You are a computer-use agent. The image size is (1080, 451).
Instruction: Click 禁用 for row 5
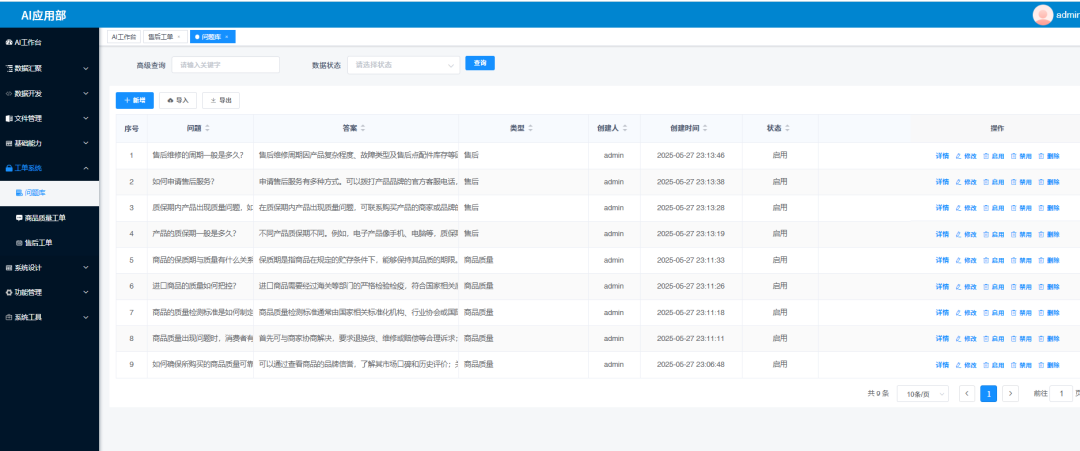point(1021,260)
